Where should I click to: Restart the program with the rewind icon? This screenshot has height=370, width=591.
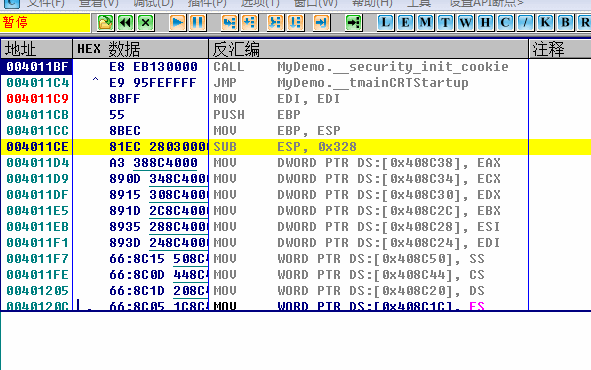(126, 23)
